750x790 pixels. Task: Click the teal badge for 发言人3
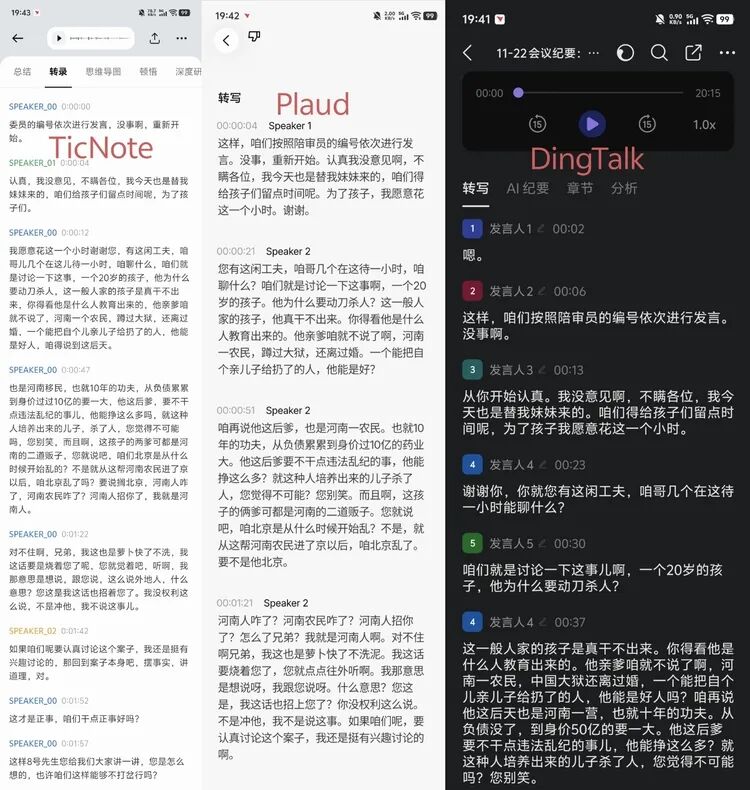click(x=472, y=370)
